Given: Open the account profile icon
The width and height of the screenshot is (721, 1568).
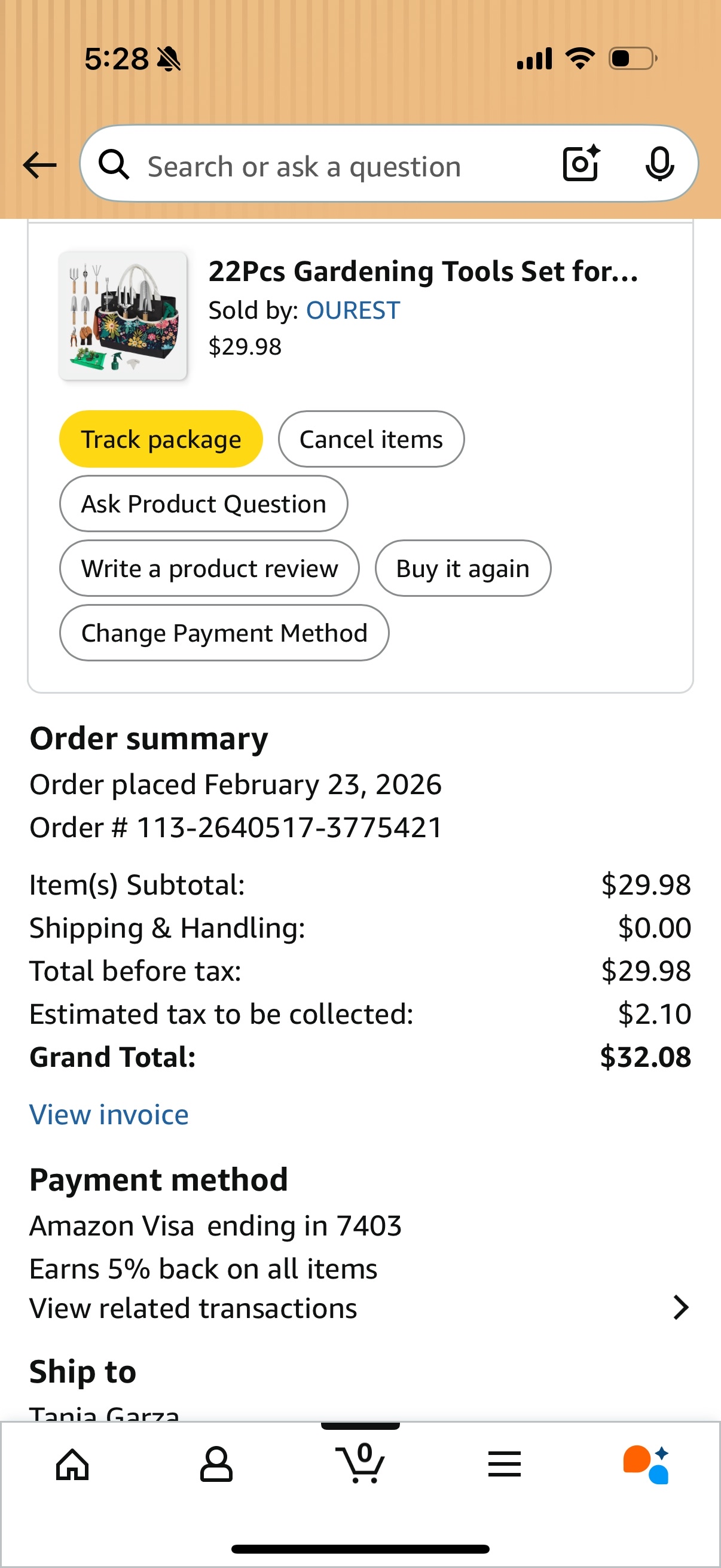Looking at the screenshot, I should (216, 1464).
